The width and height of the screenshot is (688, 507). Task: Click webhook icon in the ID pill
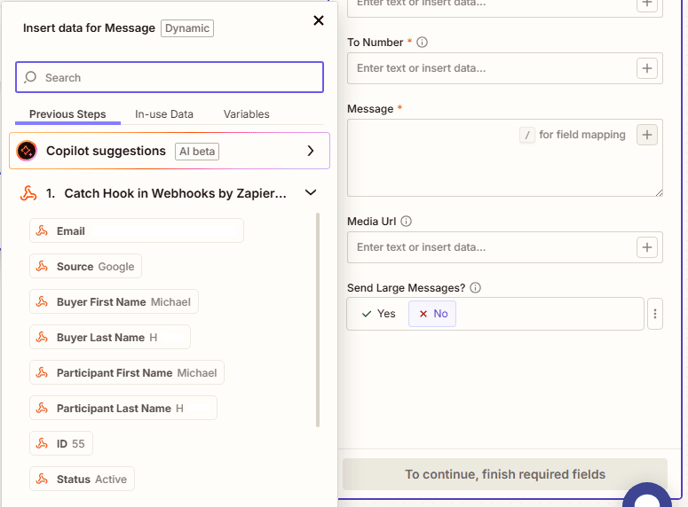click(x=42, y=444)
